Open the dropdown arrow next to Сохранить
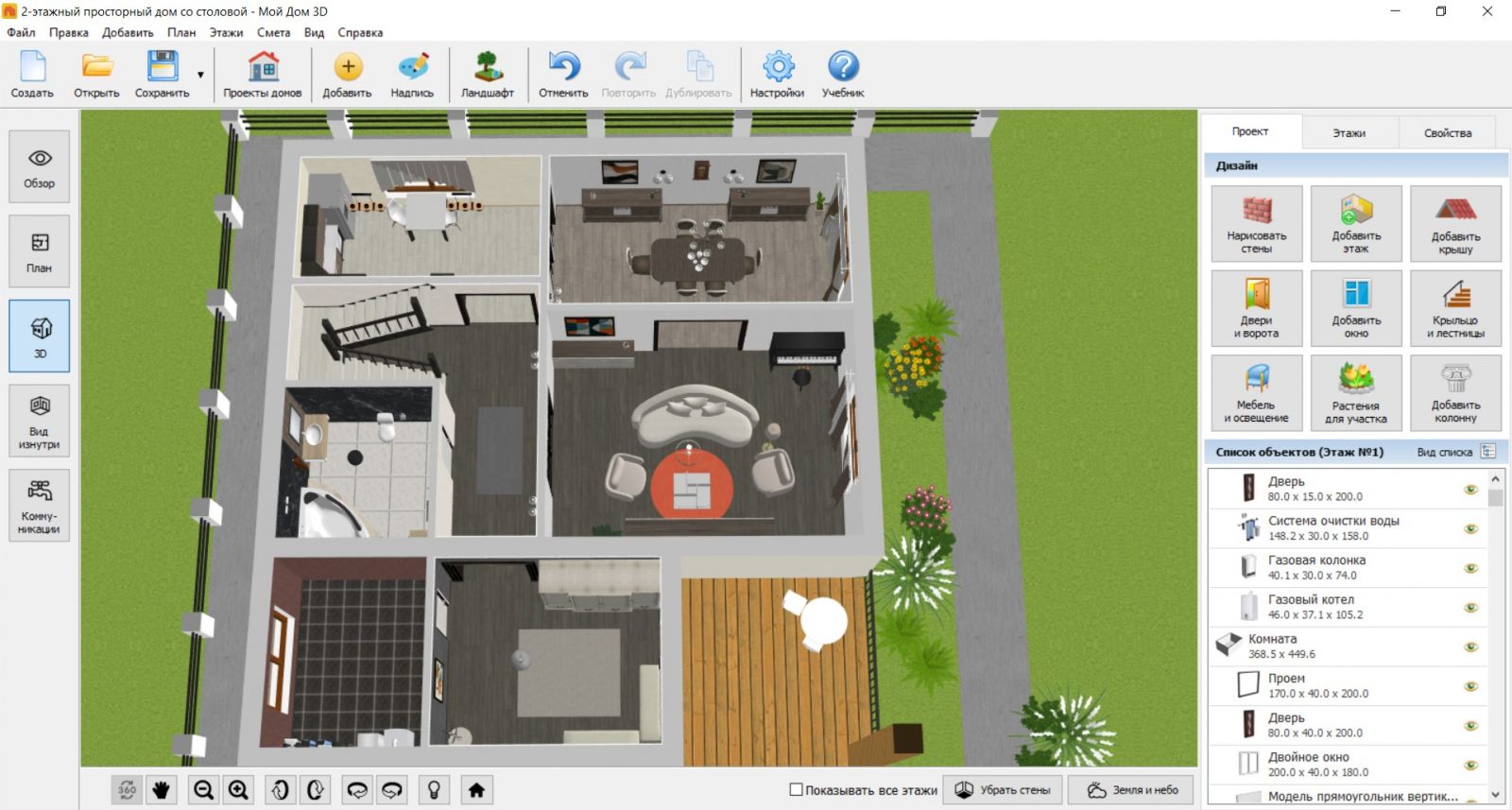The height and width of the screenshot is (810, 1512). (x=200, y=76)
